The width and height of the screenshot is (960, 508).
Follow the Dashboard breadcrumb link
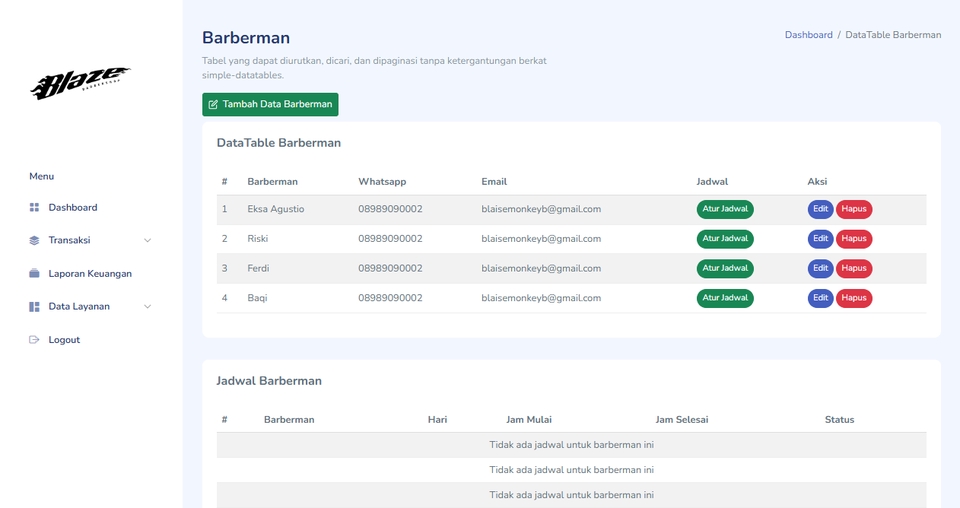[808, 35]
